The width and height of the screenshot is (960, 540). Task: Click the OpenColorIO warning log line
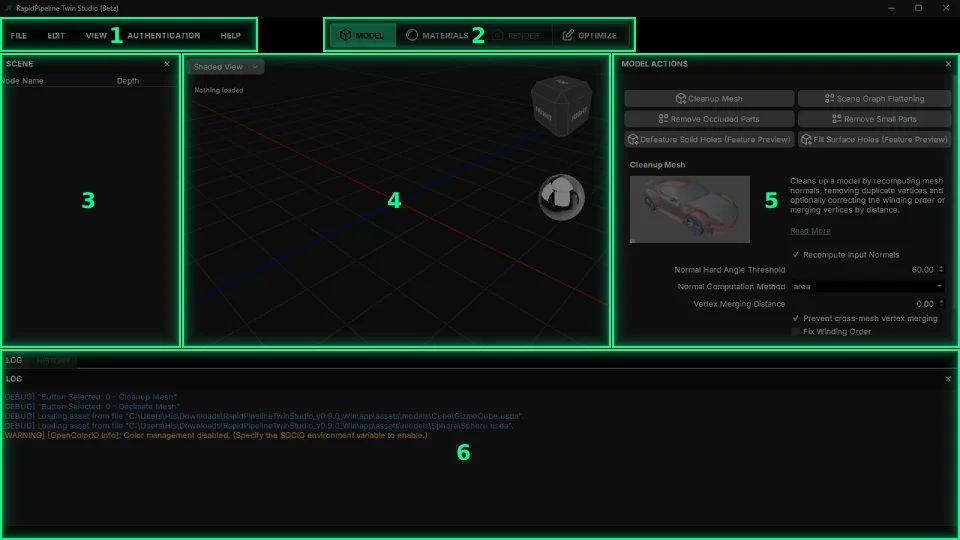click(x=215, y=435)
